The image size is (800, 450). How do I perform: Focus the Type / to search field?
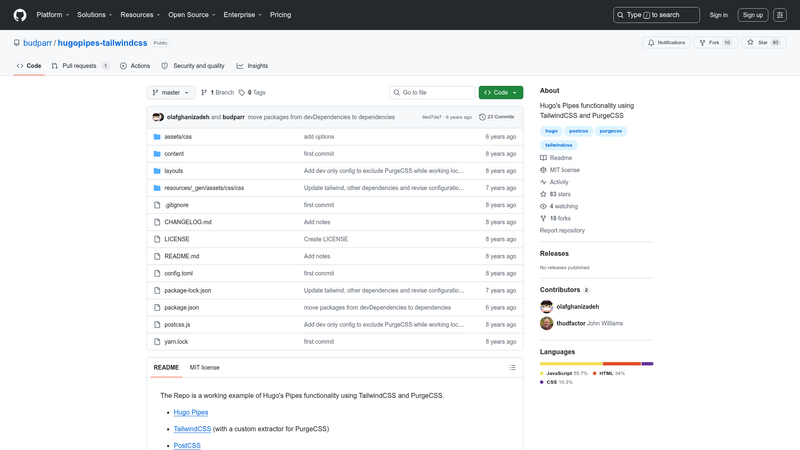point(656,15)
